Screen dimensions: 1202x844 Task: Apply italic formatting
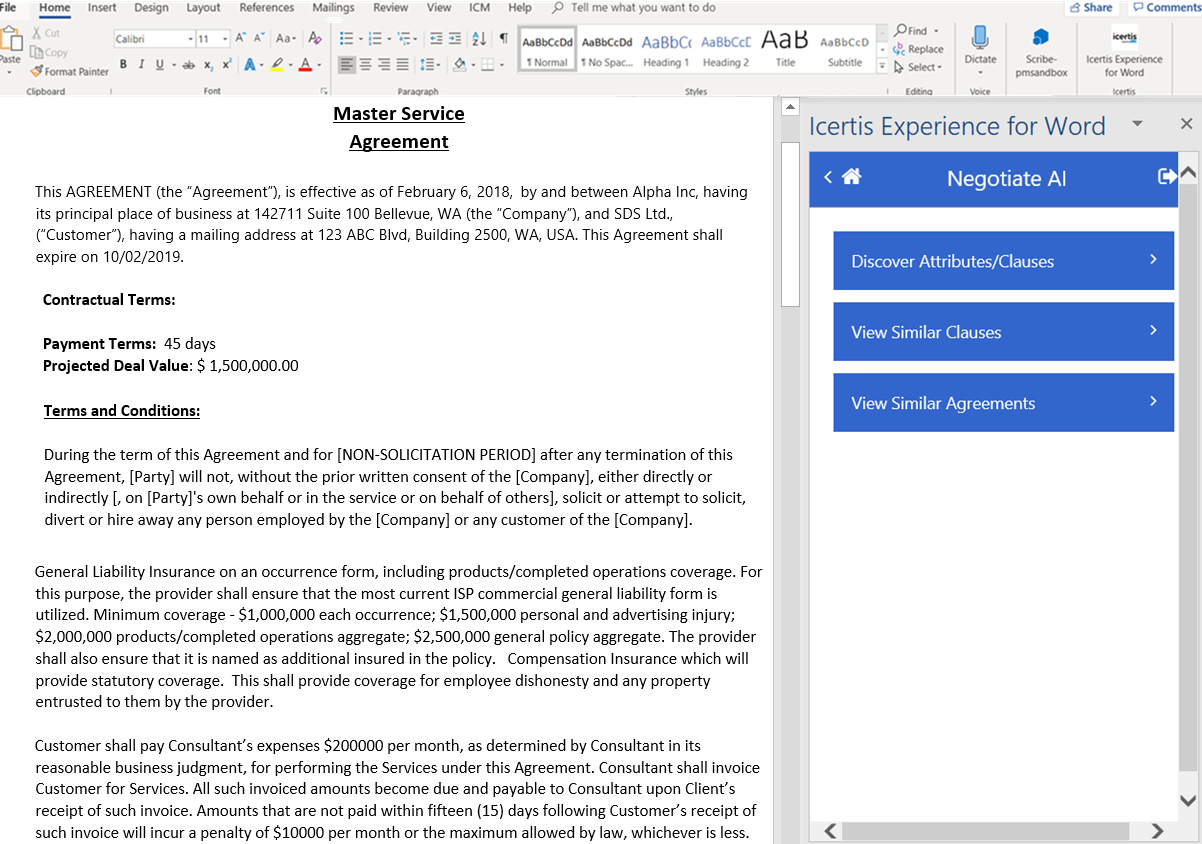pos(142,65)
